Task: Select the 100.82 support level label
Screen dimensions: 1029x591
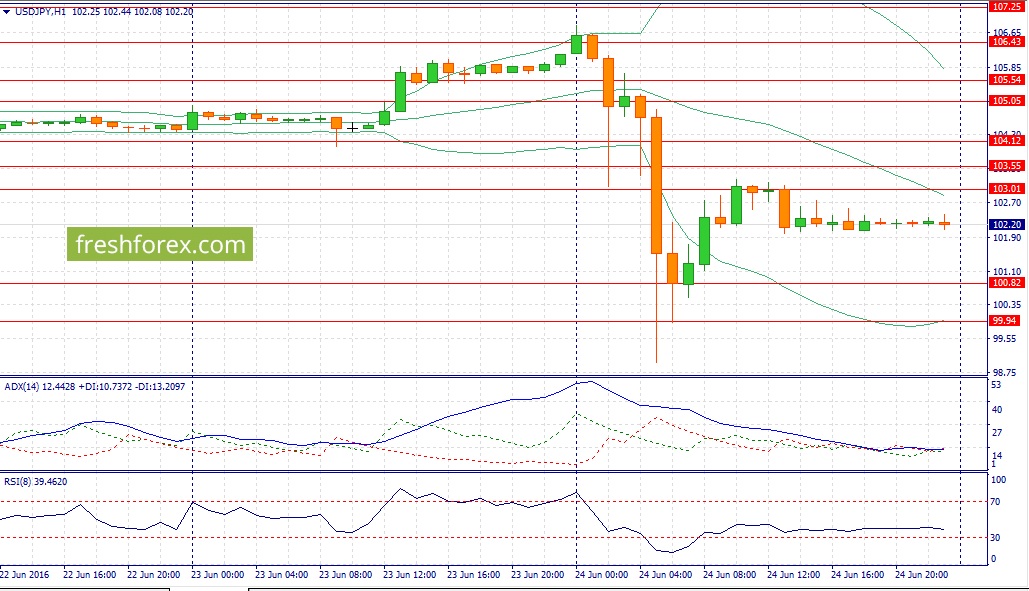Action: (x=1006, y=283)
